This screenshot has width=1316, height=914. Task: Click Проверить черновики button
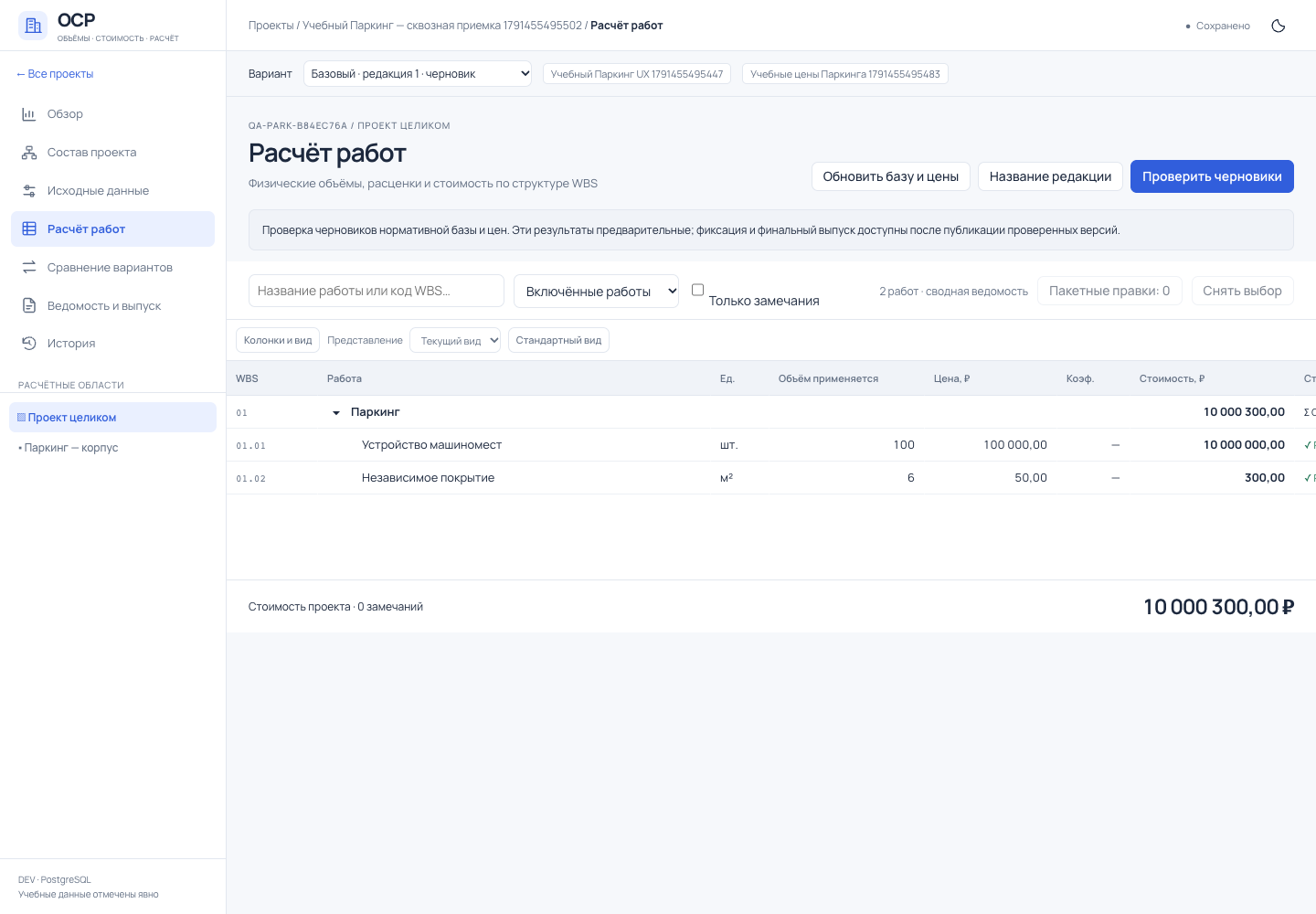tap(1212, 176)
